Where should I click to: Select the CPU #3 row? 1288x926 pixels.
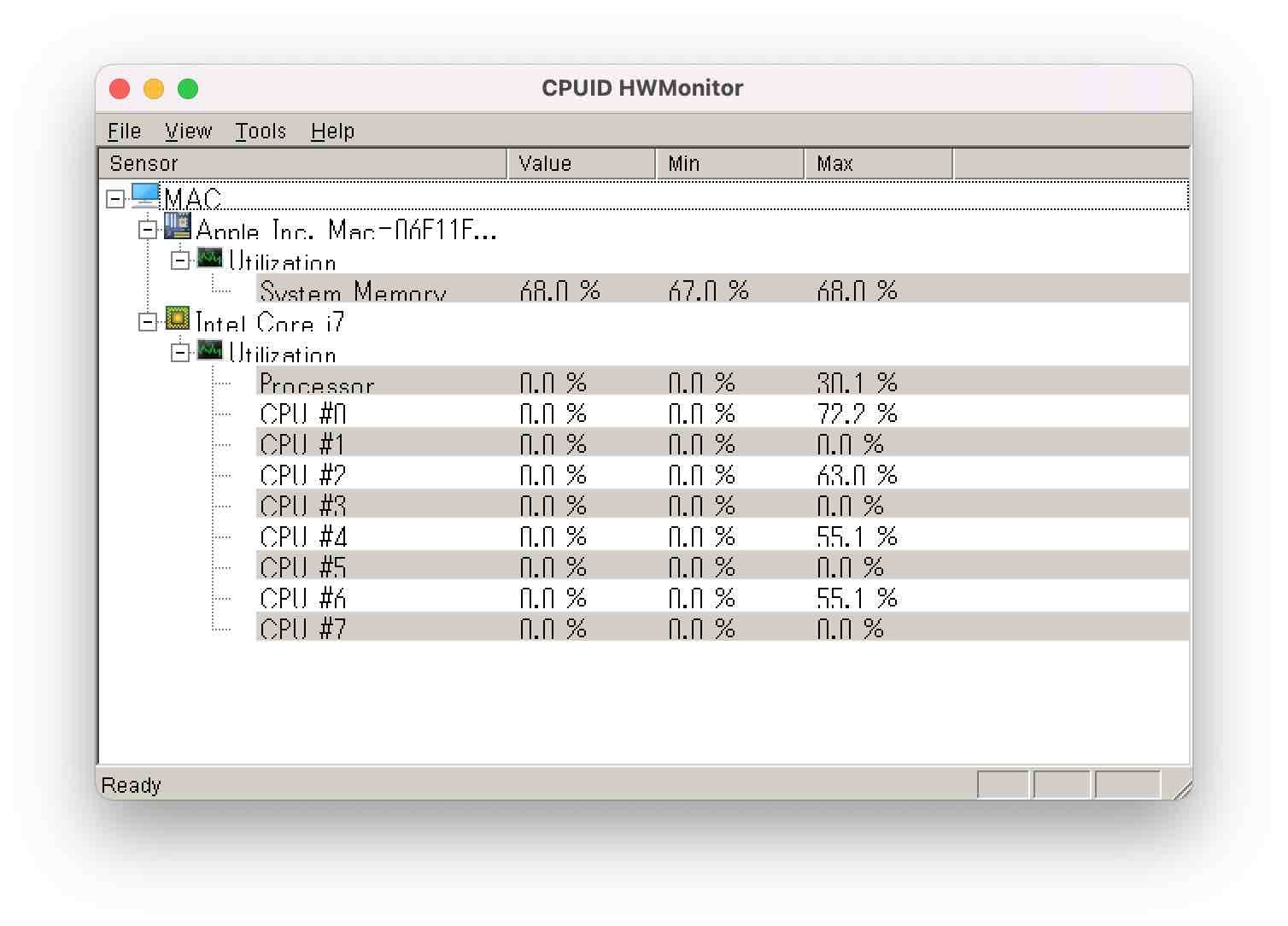[x=723, y=504]
